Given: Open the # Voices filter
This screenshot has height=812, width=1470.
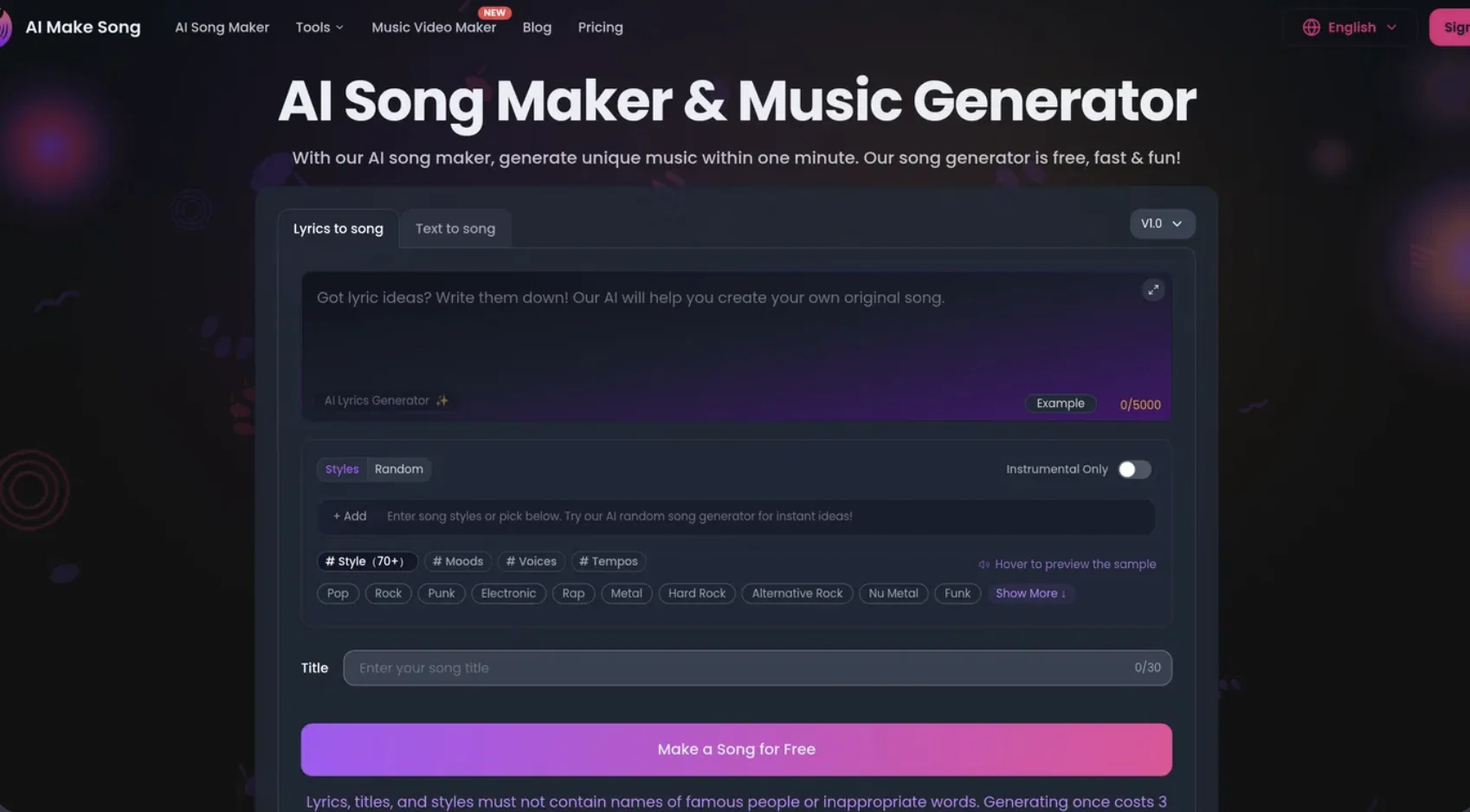Looking at the screenshot, I should (531, 561).
